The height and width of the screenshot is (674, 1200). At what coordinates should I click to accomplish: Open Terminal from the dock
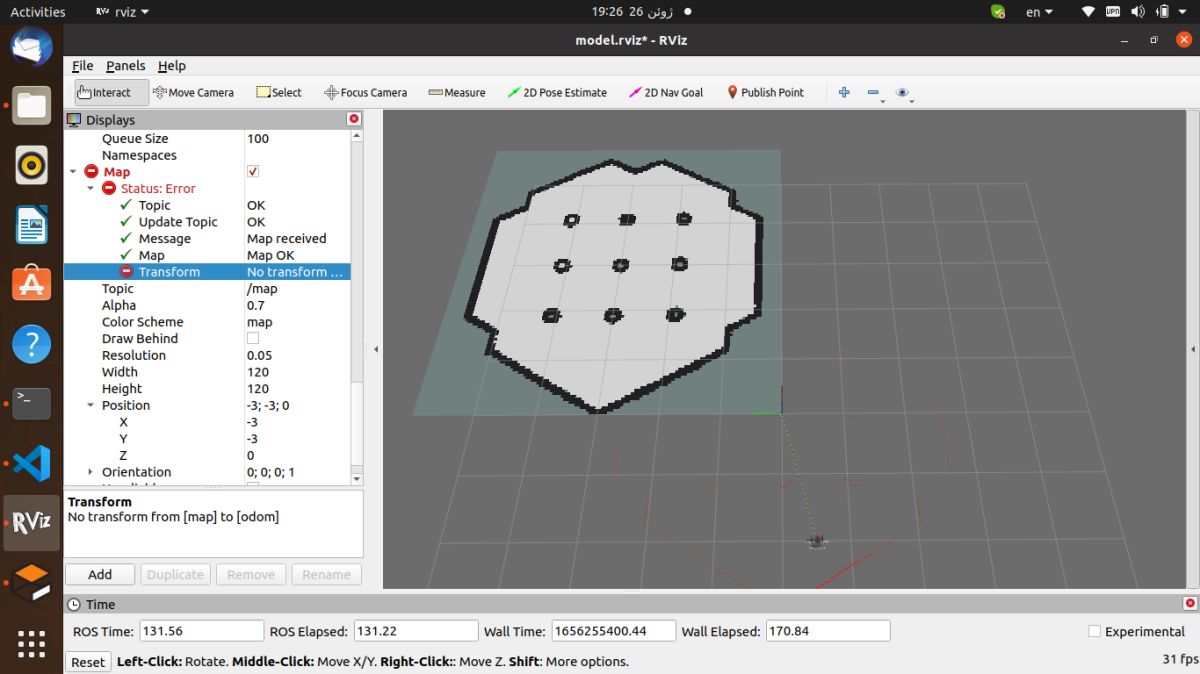(x=31, y=403)
